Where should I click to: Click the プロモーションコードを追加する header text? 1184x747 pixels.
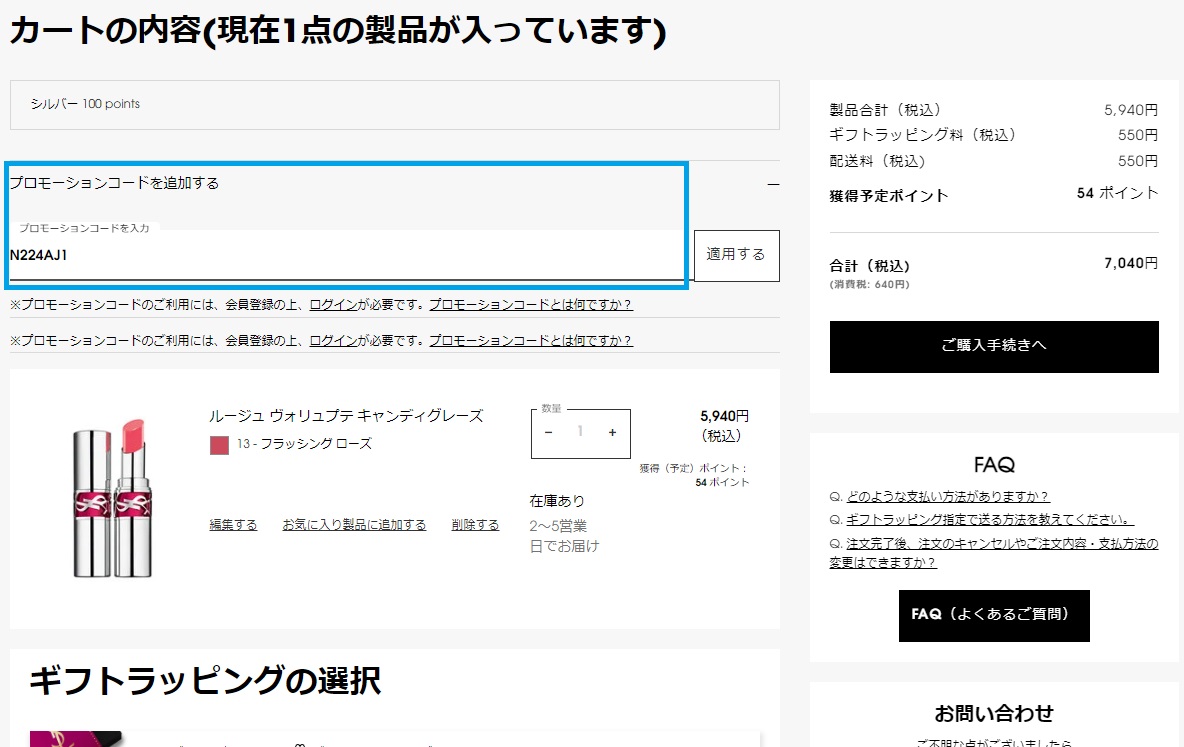pos(114,184)
